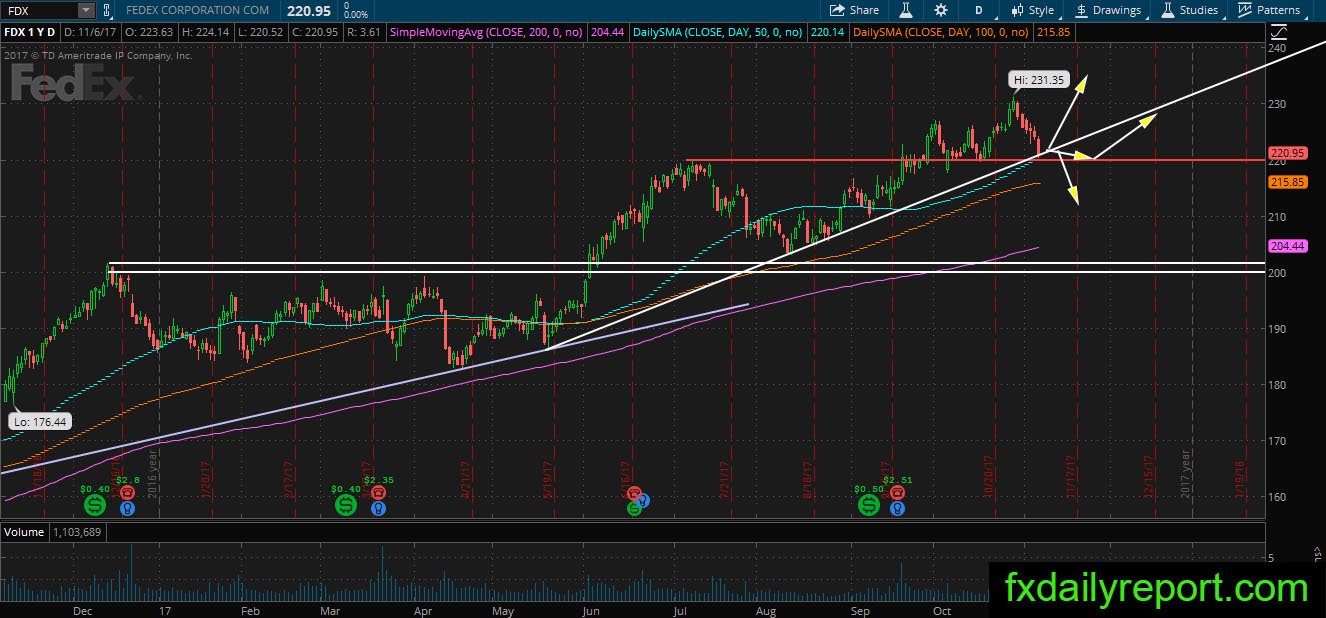Viewport: 1326px width, 618px height.
Task: Click the Jun label on time axis
Action: (x=591, y=610)
